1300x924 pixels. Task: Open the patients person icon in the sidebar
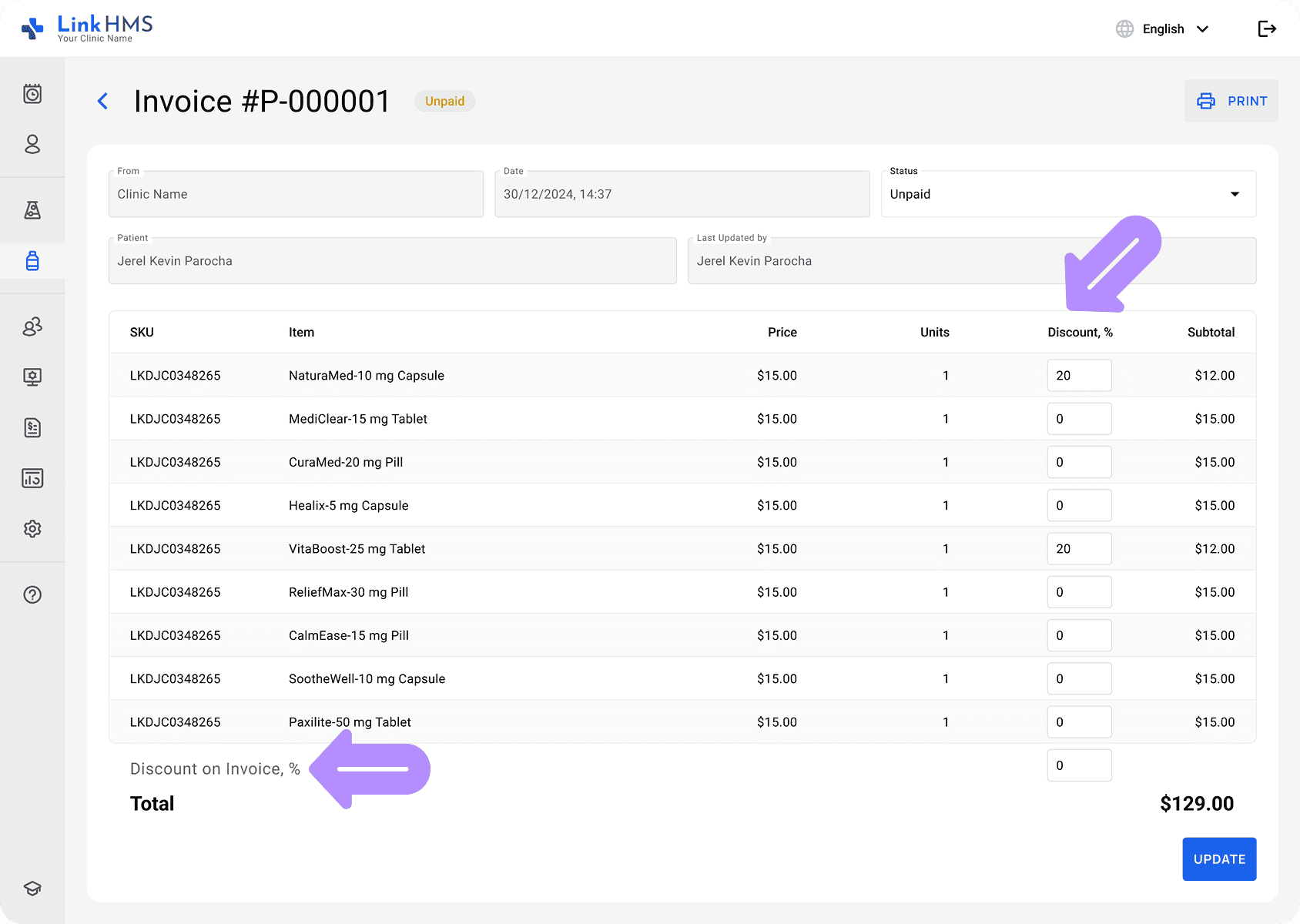pos(32,145)
